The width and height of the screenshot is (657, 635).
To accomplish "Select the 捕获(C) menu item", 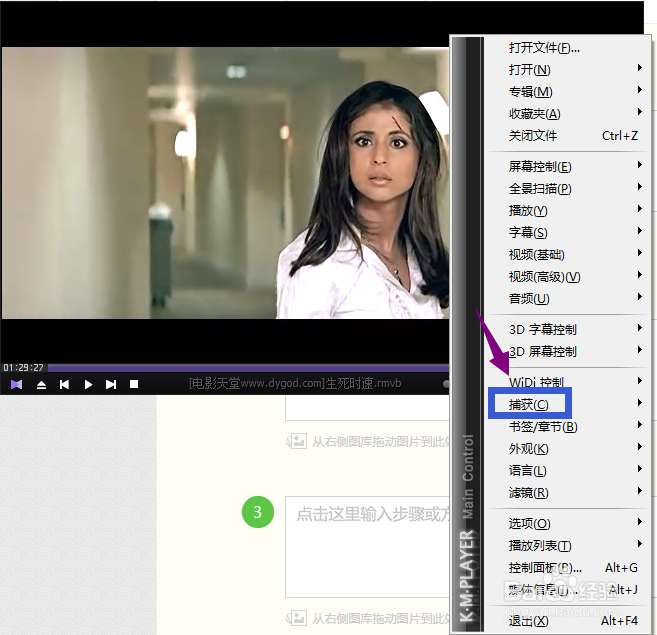I will click(x=566, y=404).
